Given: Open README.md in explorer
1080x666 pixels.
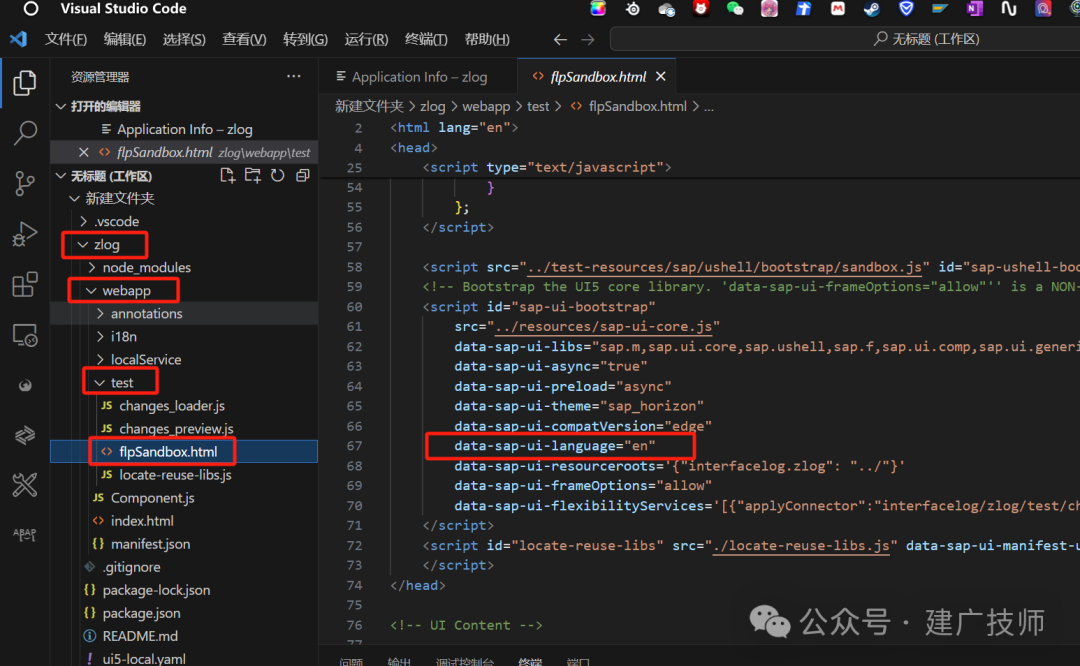Looking at the screenshot, I should tap(140, 636).
